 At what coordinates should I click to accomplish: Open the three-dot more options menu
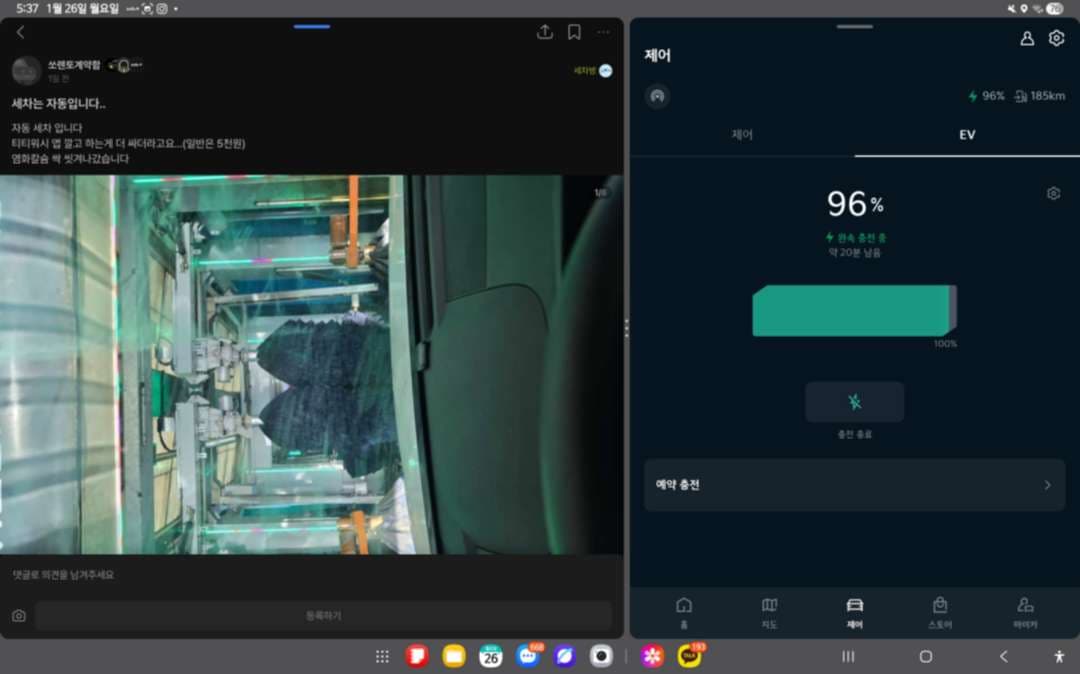(x=603, y=32)
